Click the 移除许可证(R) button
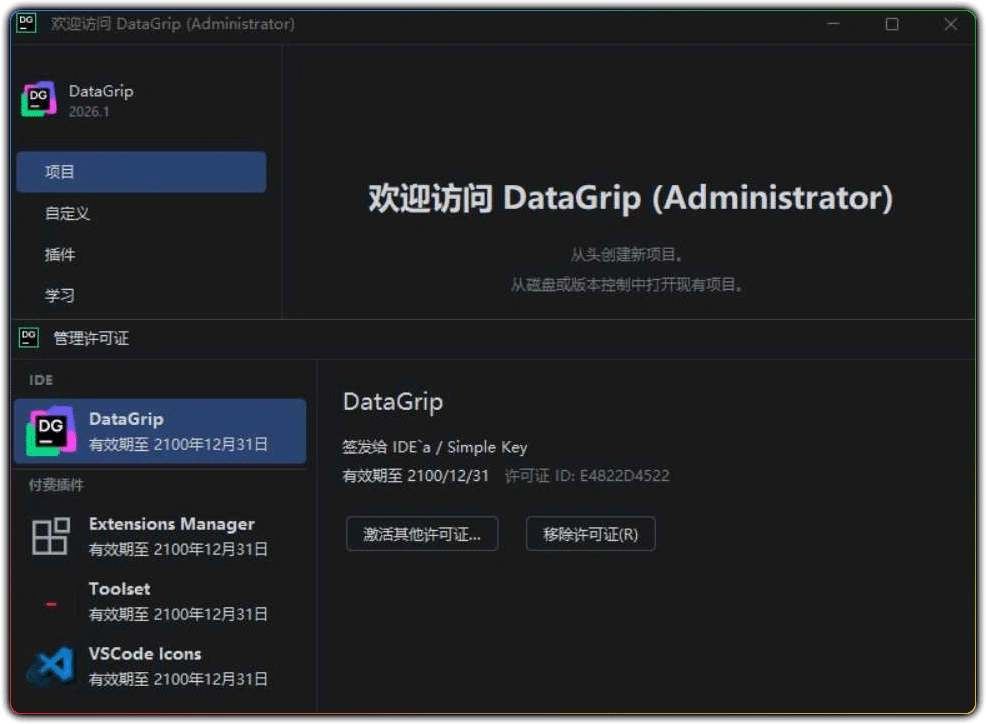Screen dimensions: 986x724 coord(590,533)
